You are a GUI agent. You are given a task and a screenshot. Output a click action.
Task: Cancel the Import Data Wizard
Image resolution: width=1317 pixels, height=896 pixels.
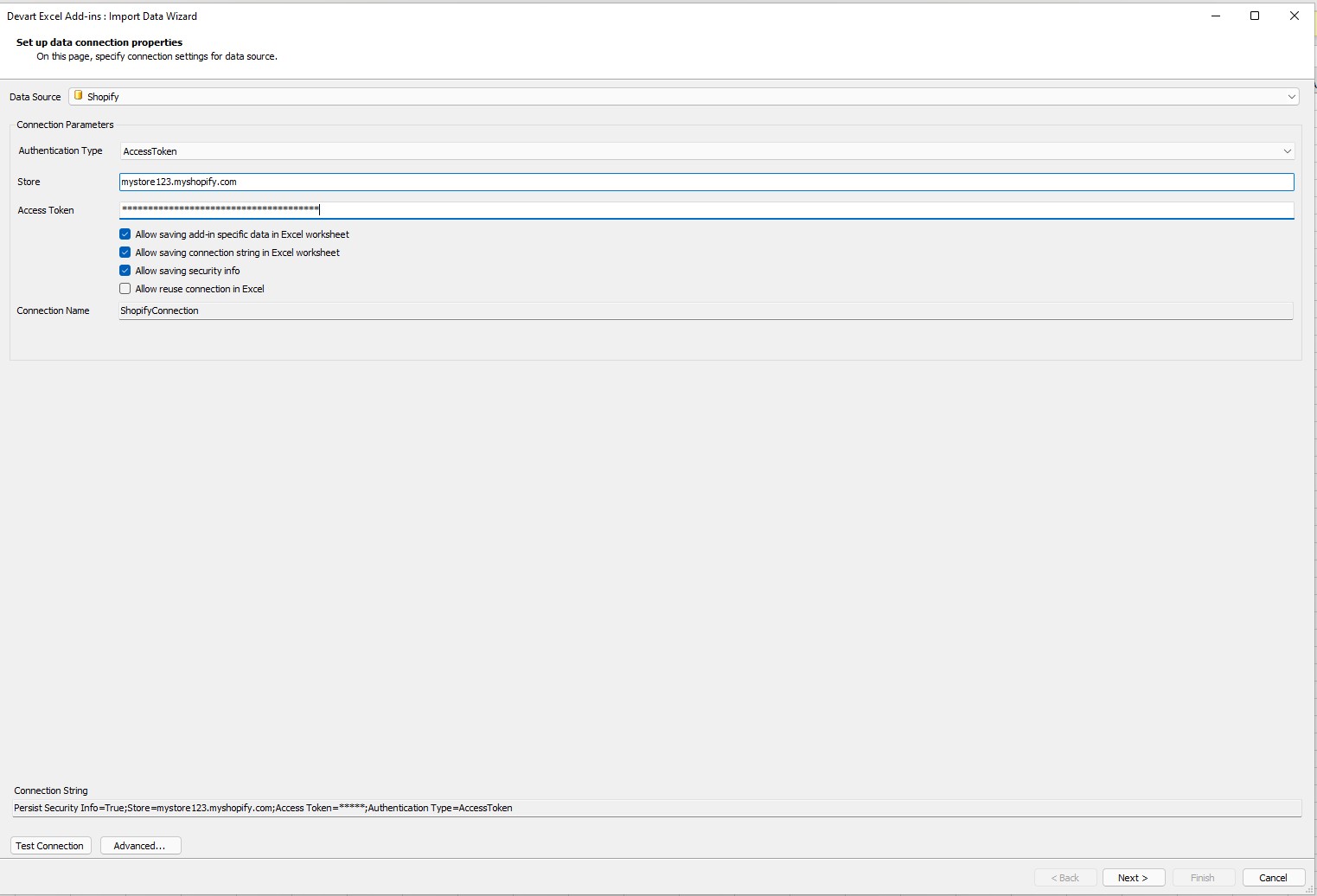click(1273, 878)
